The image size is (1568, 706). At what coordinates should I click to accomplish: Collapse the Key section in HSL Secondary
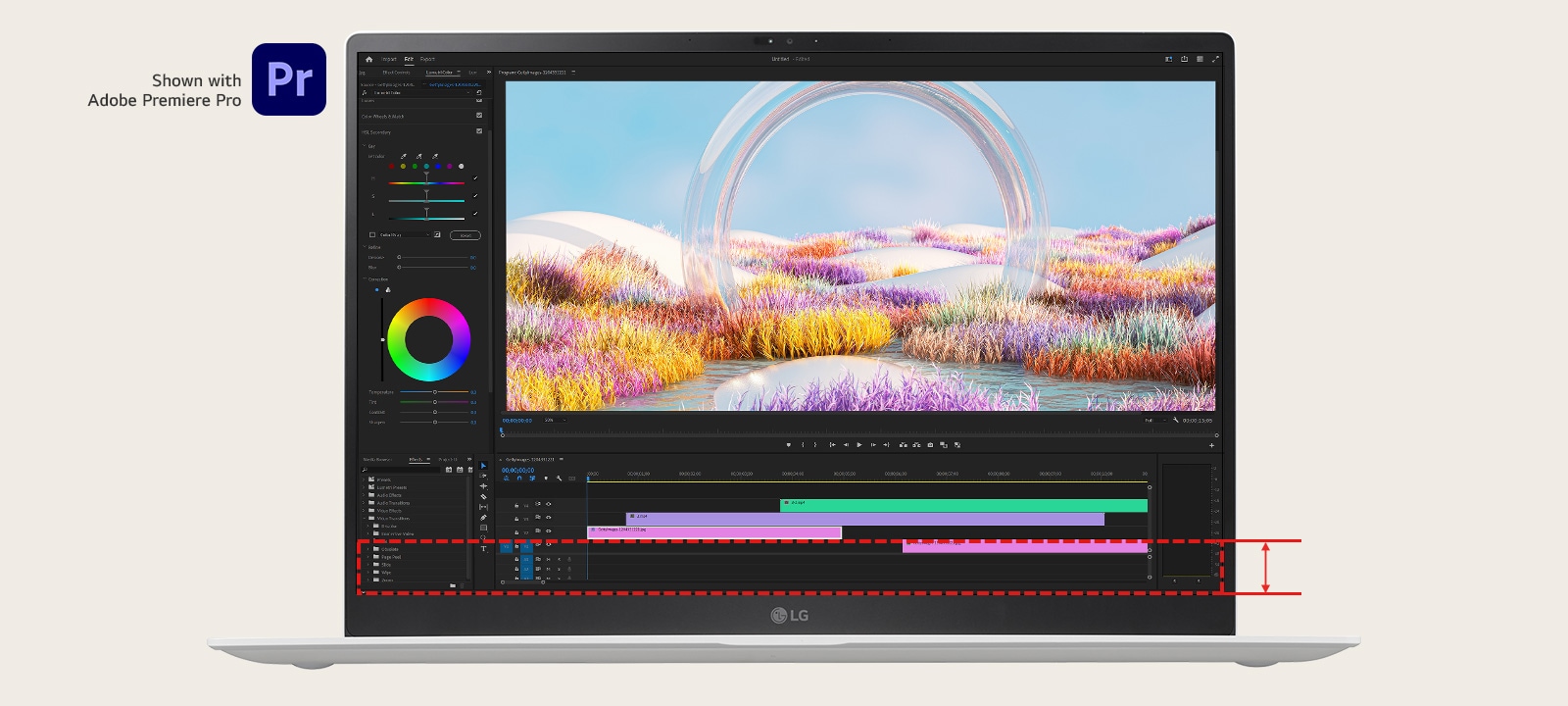point(365,146)
